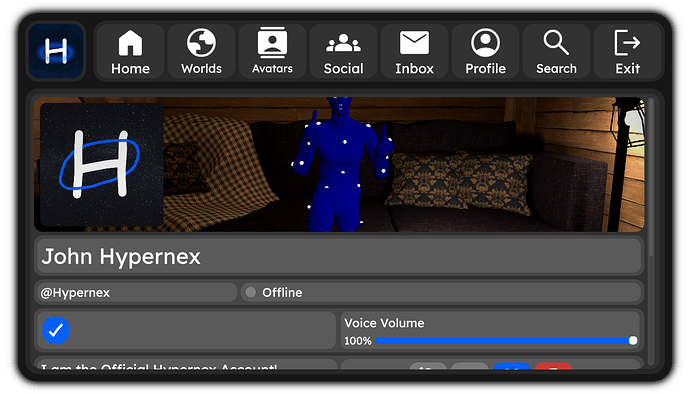Click the Offline status text
This screenshot has height=394, width=690.
coord(282,293)
